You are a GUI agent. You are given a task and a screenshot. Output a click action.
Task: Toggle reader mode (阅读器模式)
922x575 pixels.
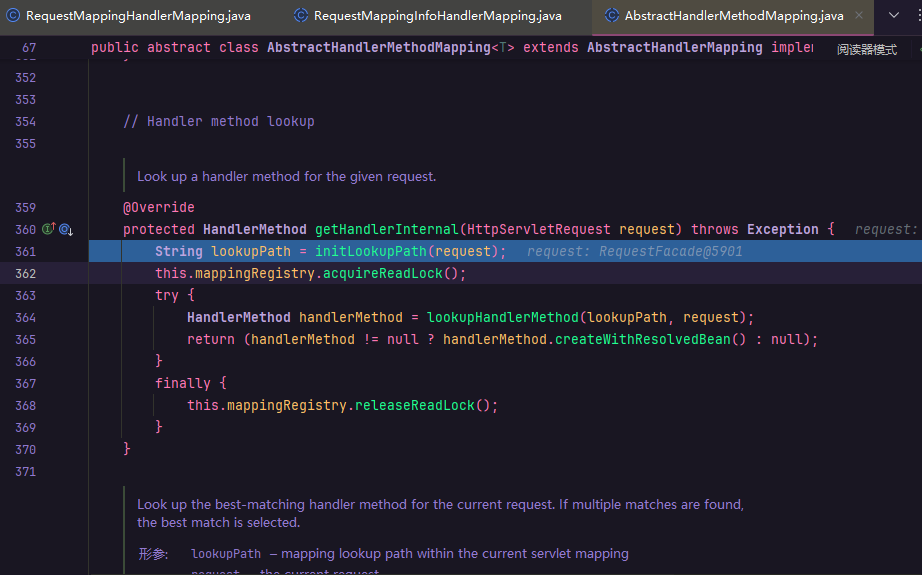[867, 49]
